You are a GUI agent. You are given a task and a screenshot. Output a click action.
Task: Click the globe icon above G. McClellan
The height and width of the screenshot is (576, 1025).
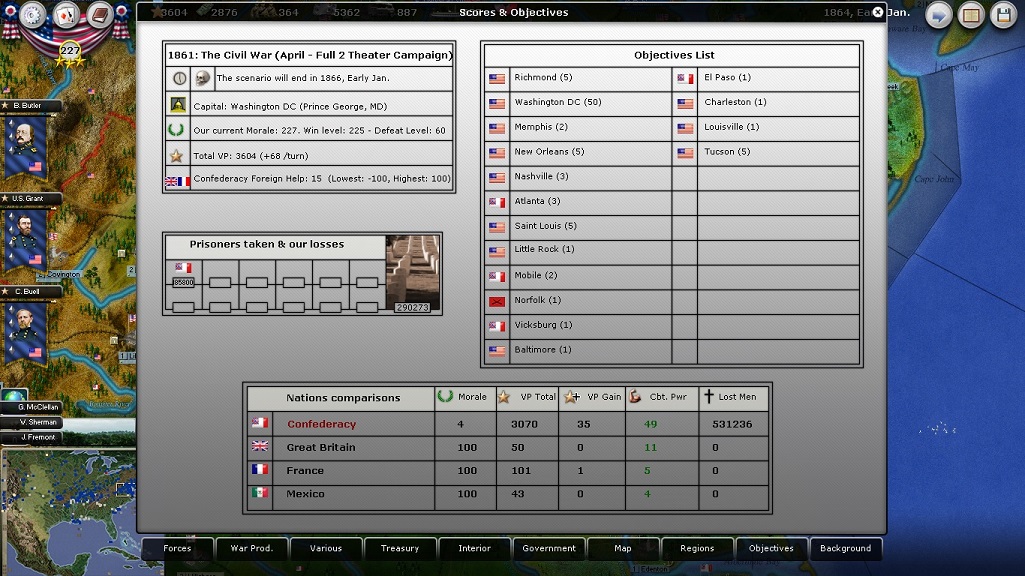14,396
